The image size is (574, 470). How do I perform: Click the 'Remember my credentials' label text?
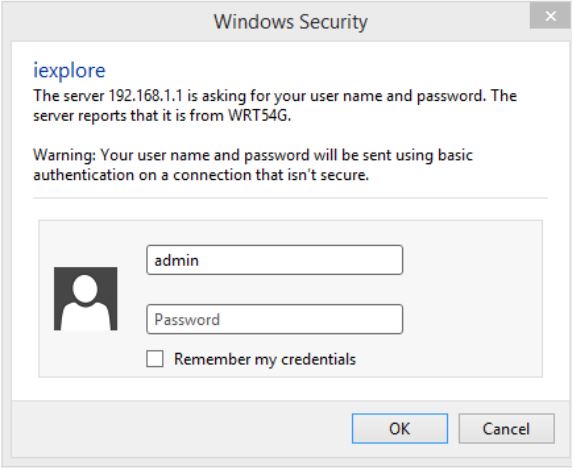pyautogui.click(x=265, y=359)
